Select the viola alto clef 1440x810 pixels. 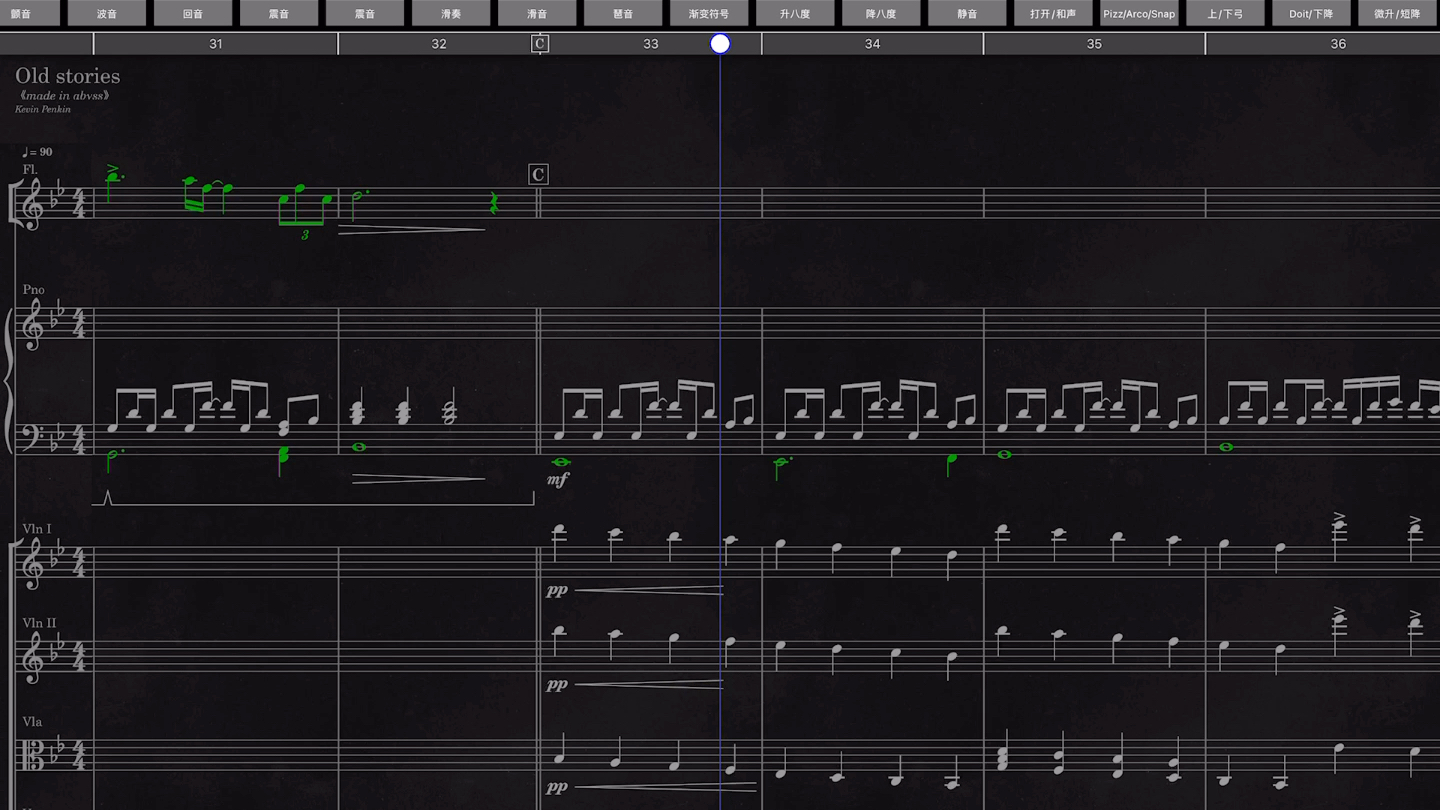(x=33, y=756)
